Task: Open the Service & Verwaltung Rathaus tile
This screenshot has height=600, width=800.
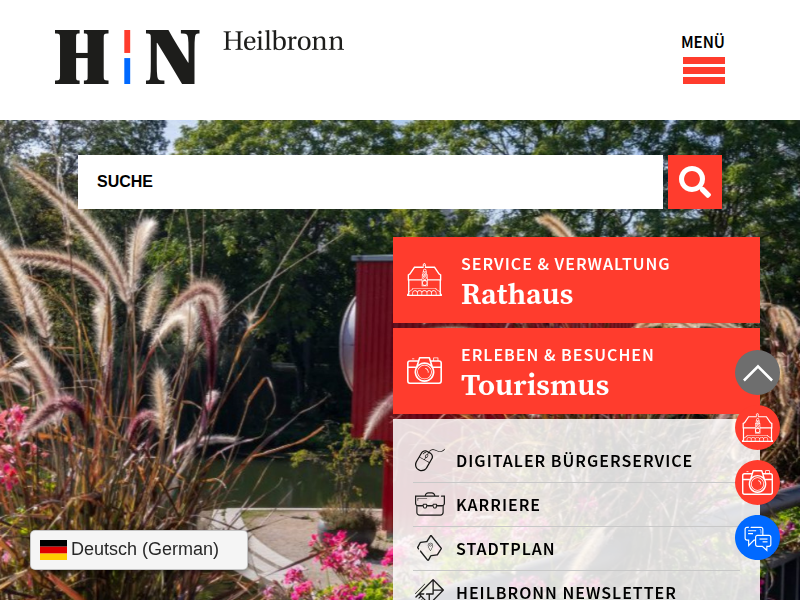Action: point(576,280)
